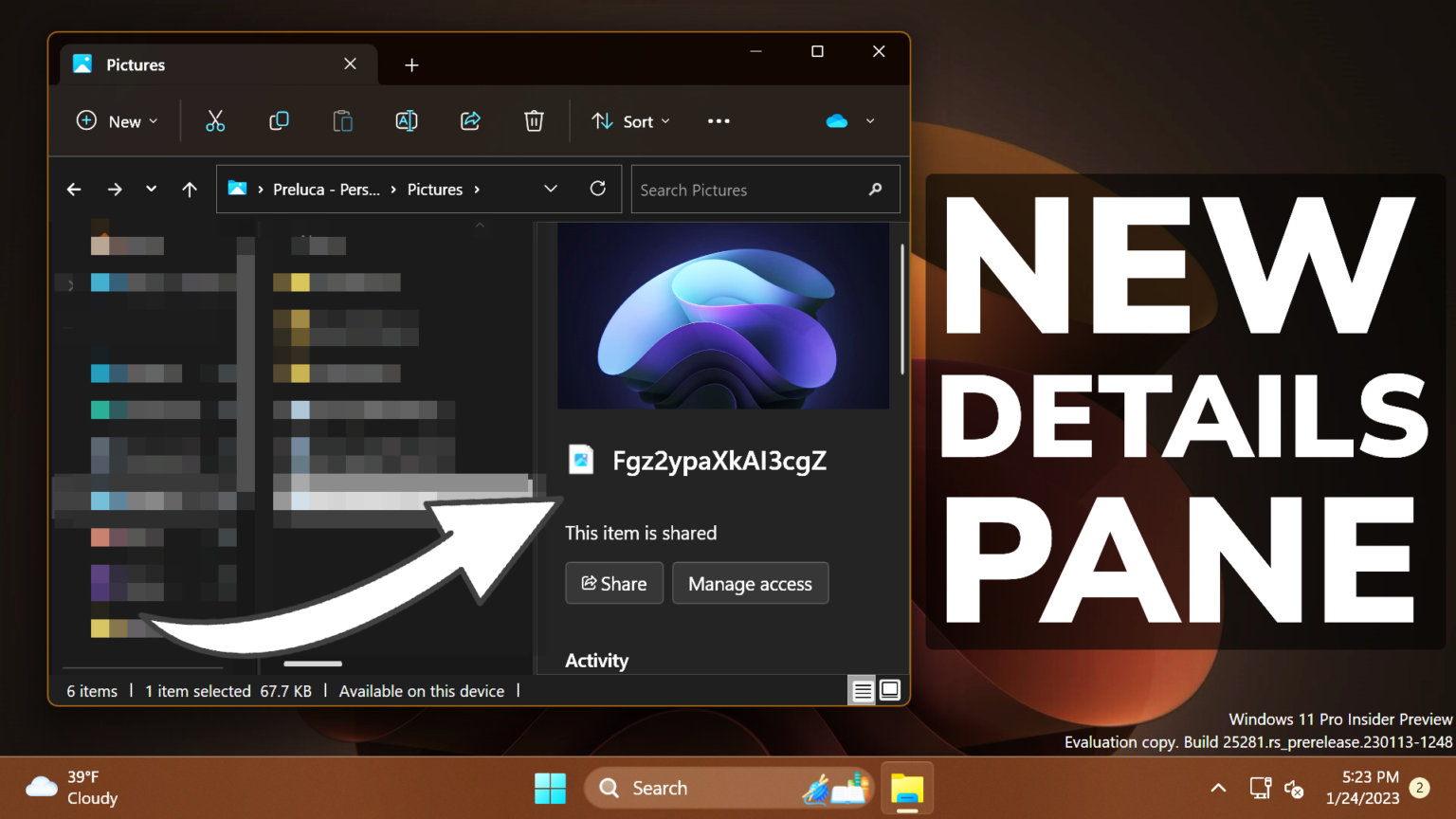Refresh the Pictures folder
Image resolution: width=1456 pixels, height=819 pixels.
click(x=597, y=189)
